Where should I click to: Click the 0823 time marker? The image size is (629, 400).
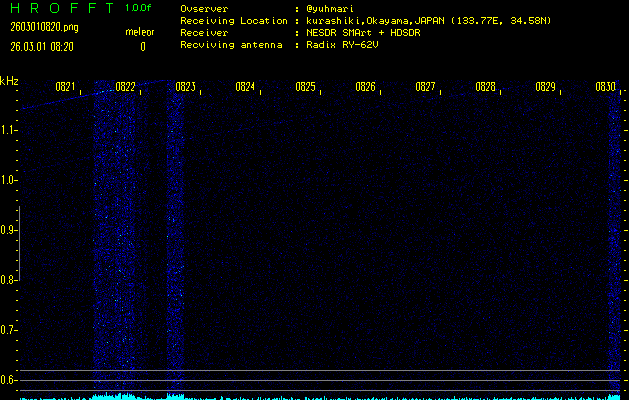(185, 87)
